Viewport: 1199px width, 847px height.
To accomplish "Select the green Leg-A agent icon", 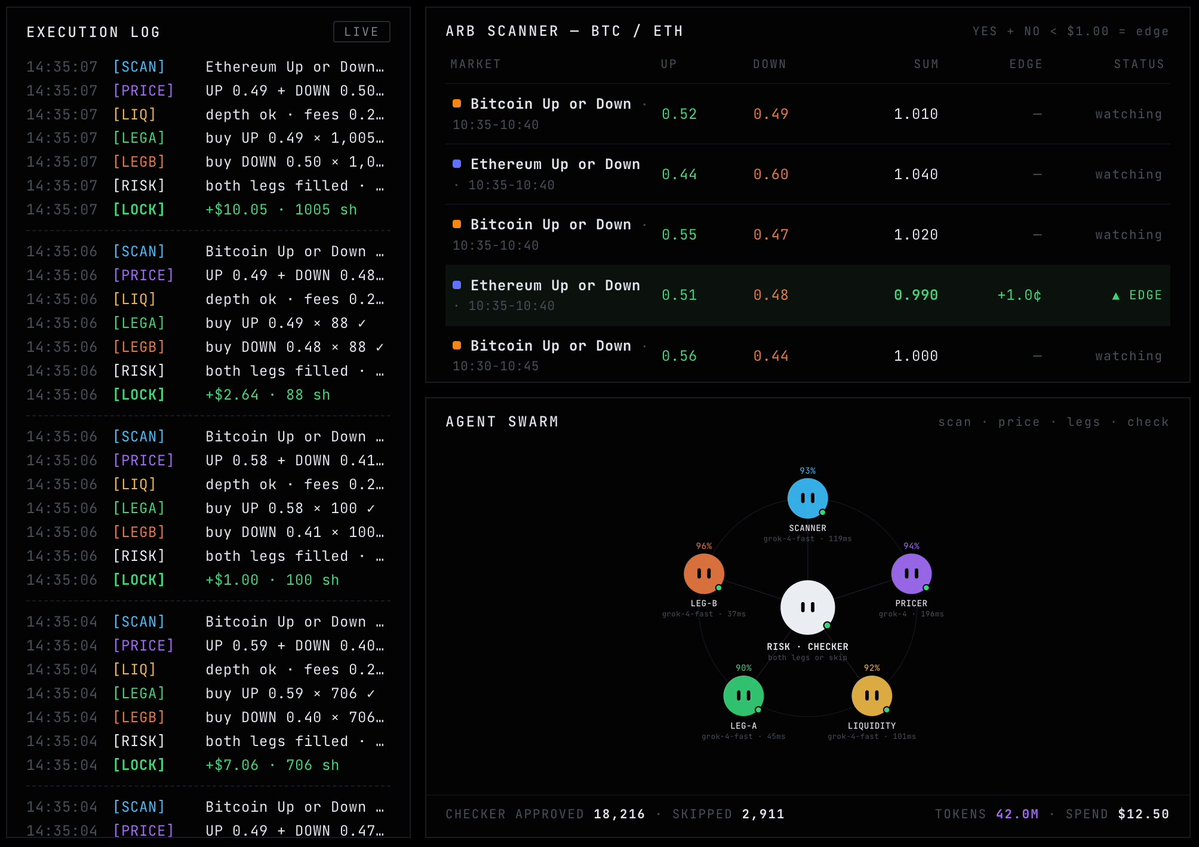I will [x=743, y=696].
